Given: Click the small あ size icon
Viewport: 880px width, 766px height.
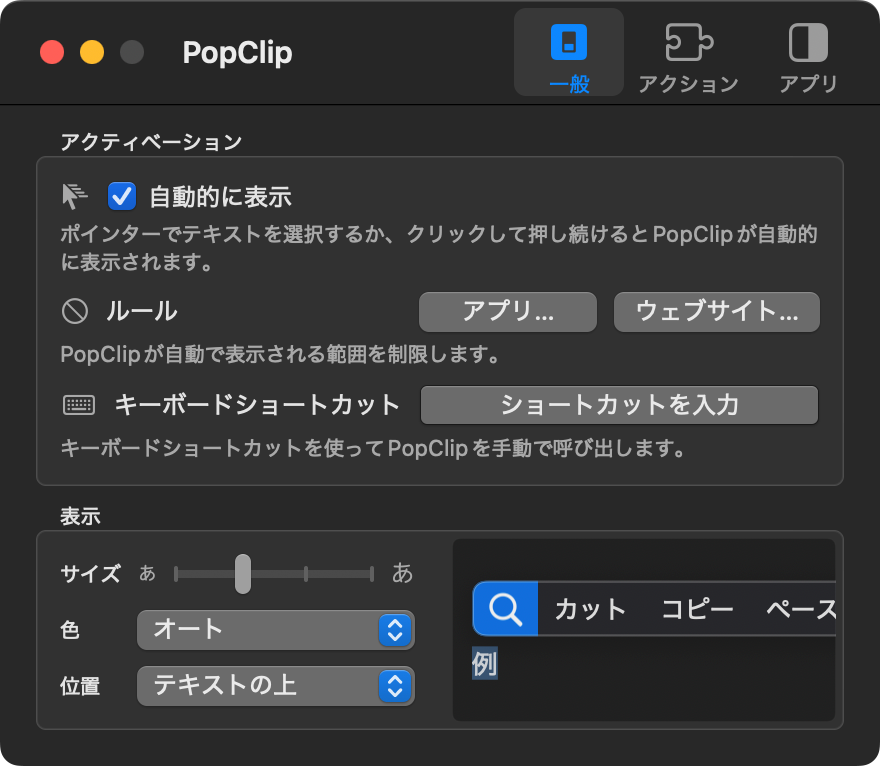Looking at the screenshot, I should (147, 574).
